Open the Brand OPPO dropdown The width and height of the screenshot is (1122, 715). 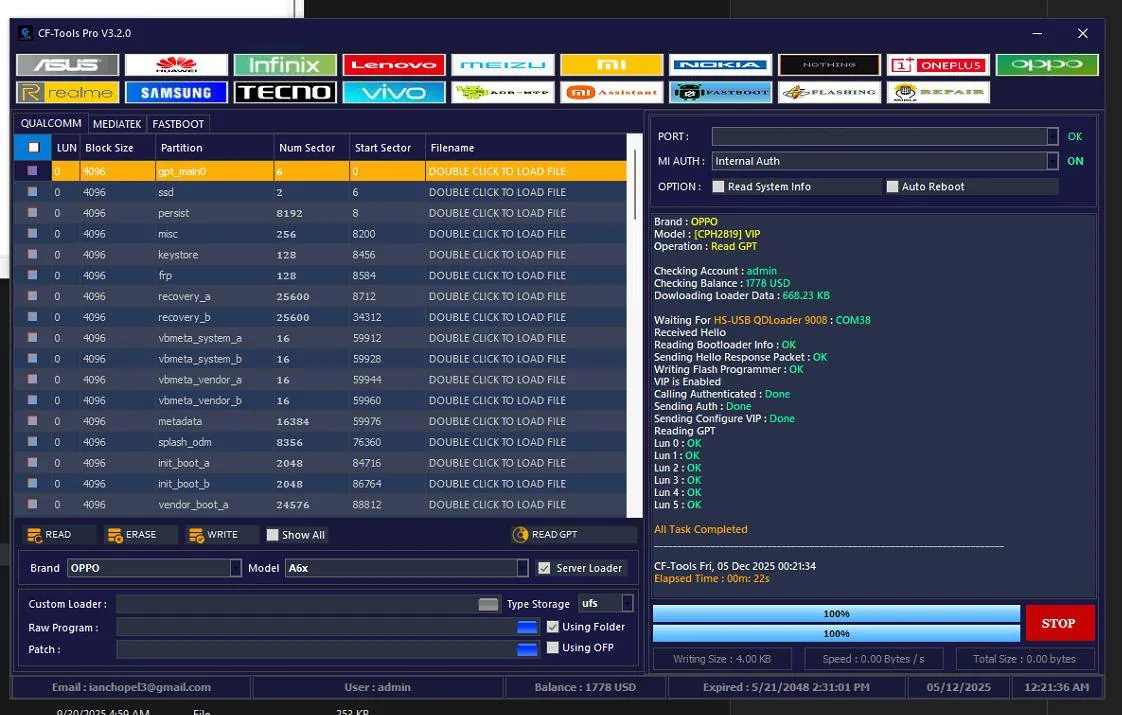point(235,568)
